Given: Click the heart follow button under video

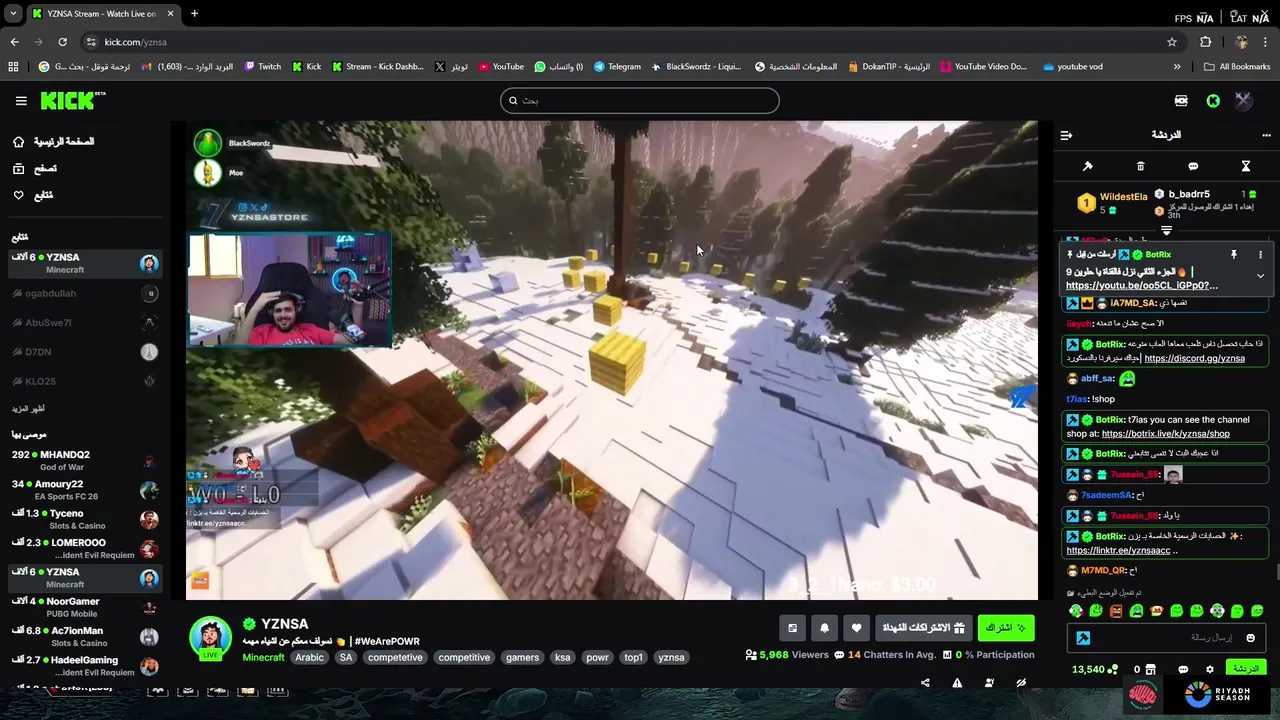Looking at the screenshot, I should [x=856, y=628].
